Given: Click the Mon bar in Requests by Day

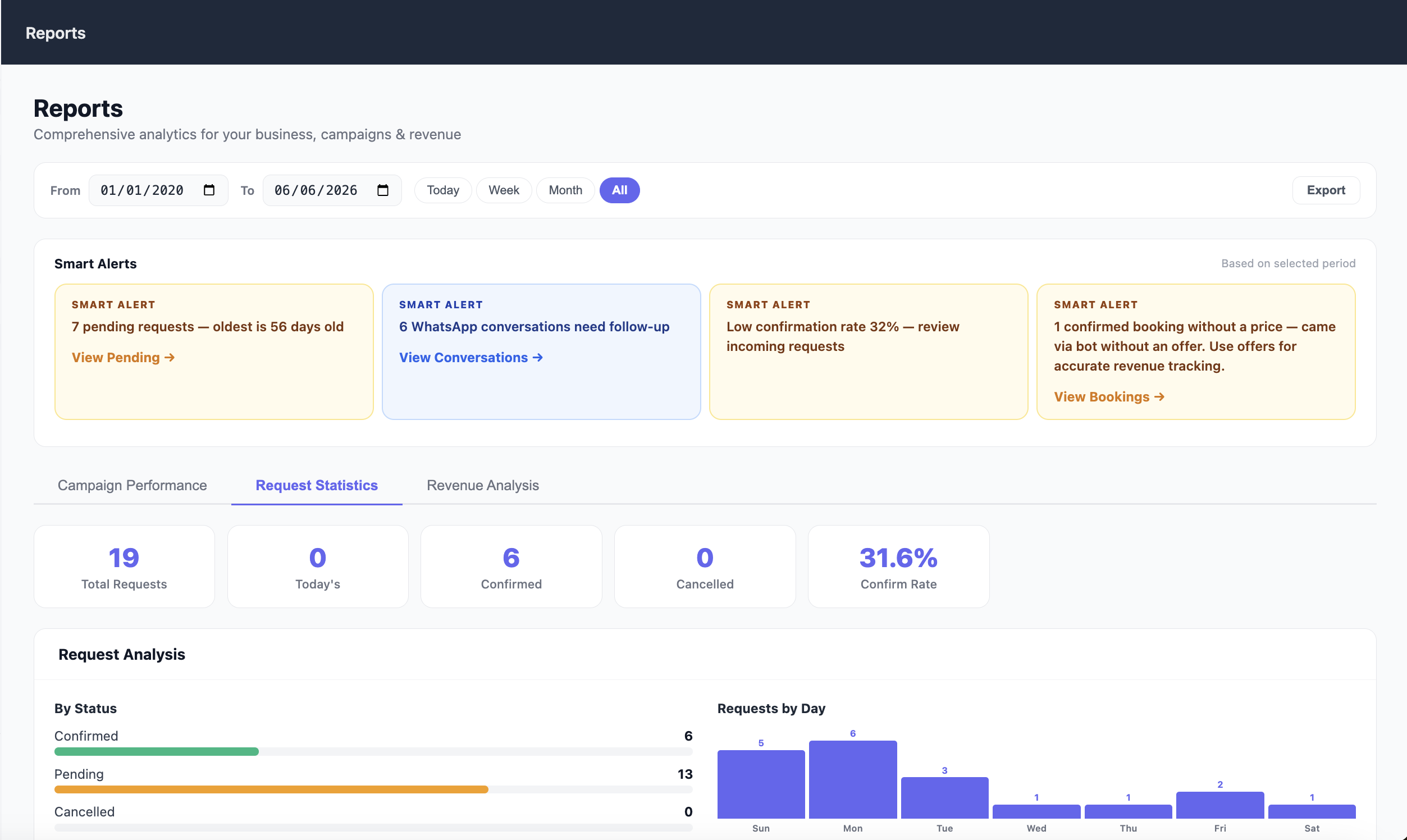Looking at the screenshot, I should (x=852, y=779).
